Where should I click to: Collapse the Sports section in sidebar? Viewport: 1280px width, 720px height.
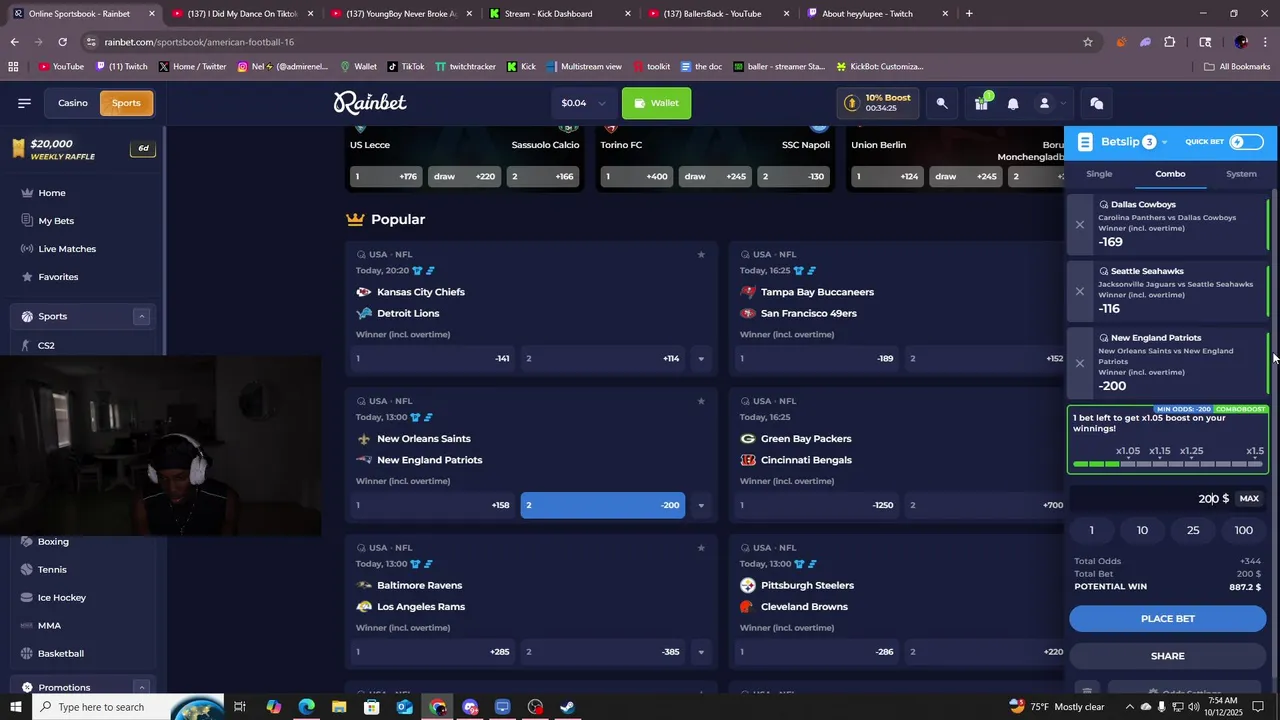click(141, 316)
